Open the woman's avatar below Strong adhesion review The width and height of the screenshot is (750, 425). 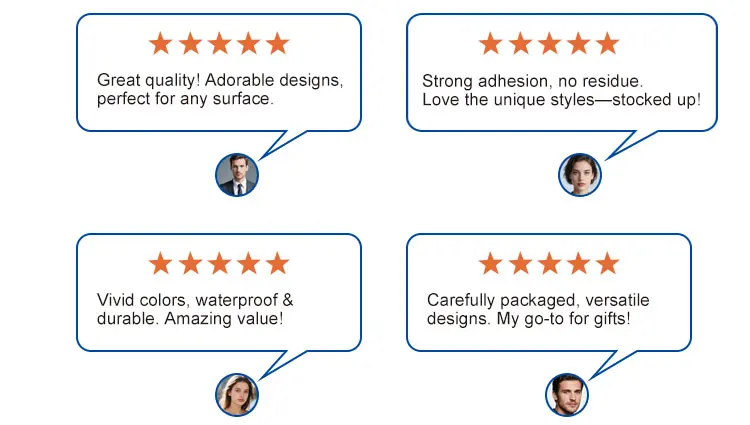point(580,174)
